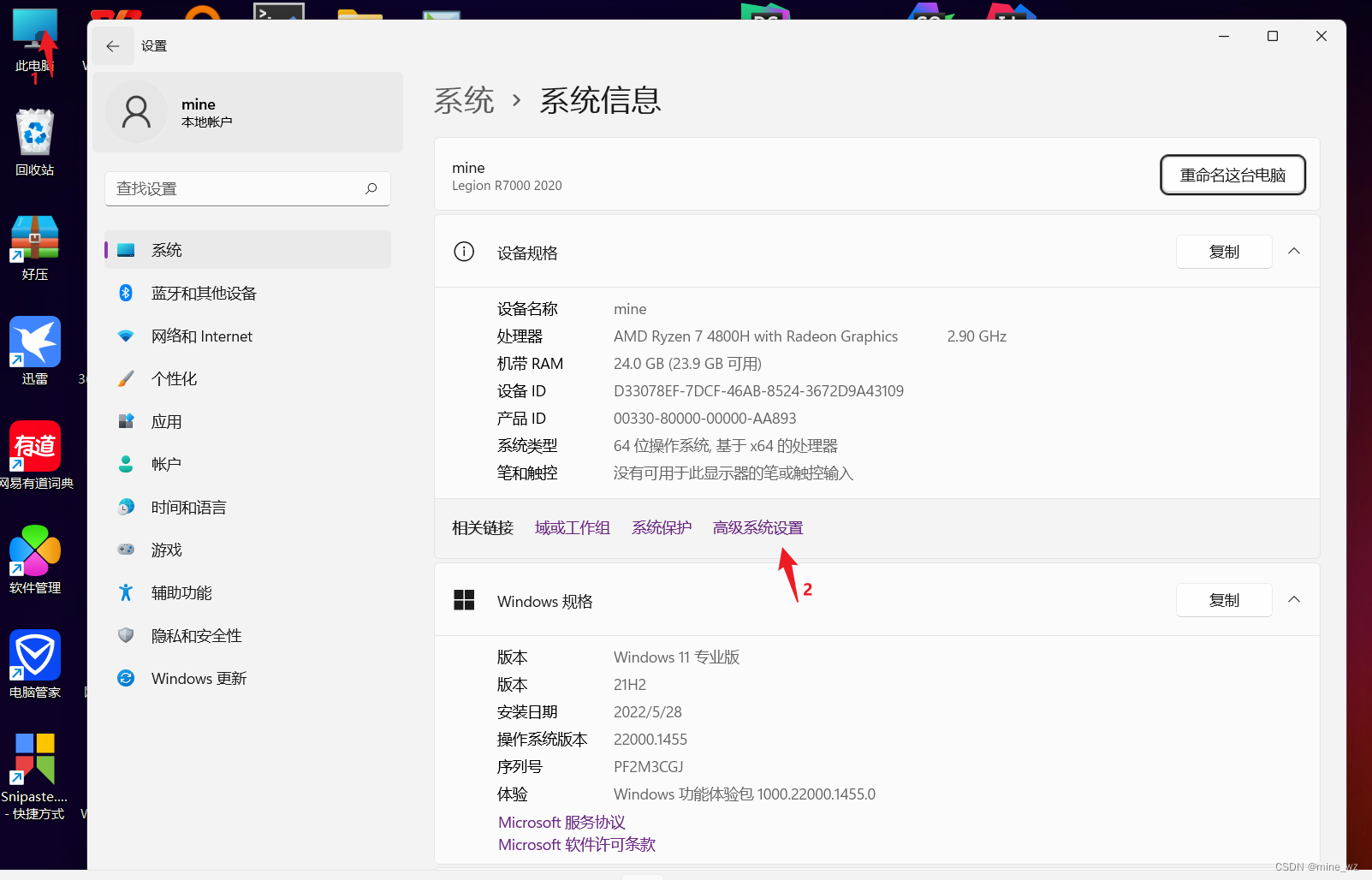1372x880 pixels.
Task: Click the Bluetooth icon in sidebar
Action: tap(126, 293)
